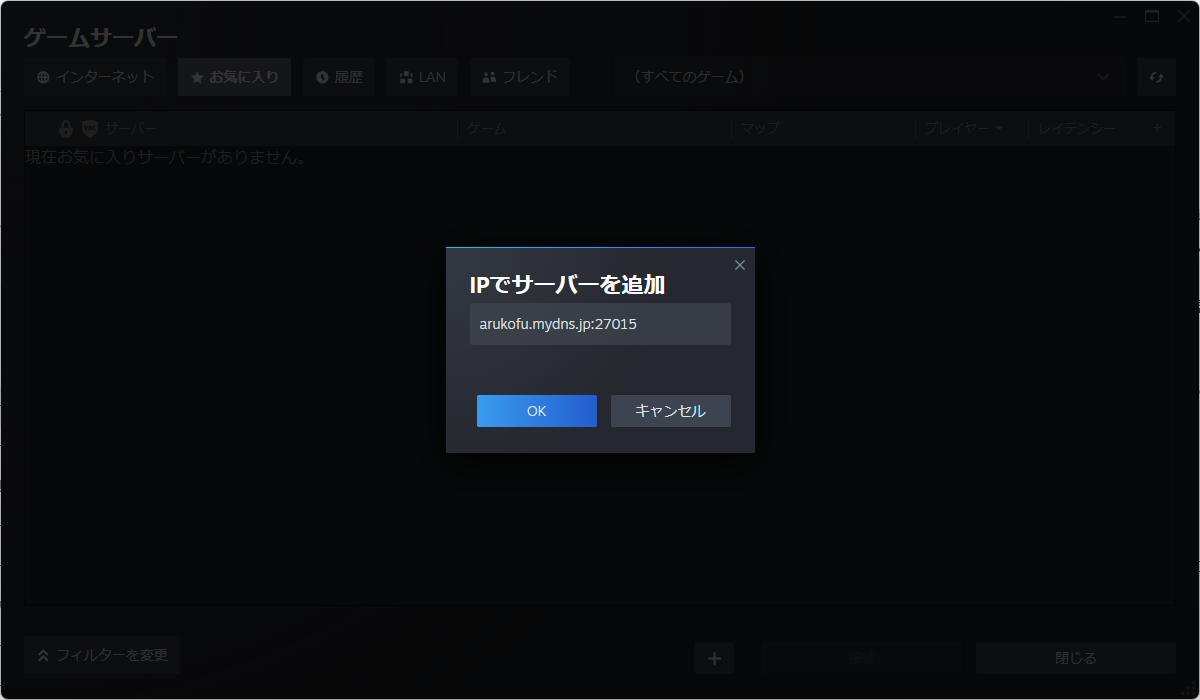Click the network icon on LAN tab

point(405,77)
